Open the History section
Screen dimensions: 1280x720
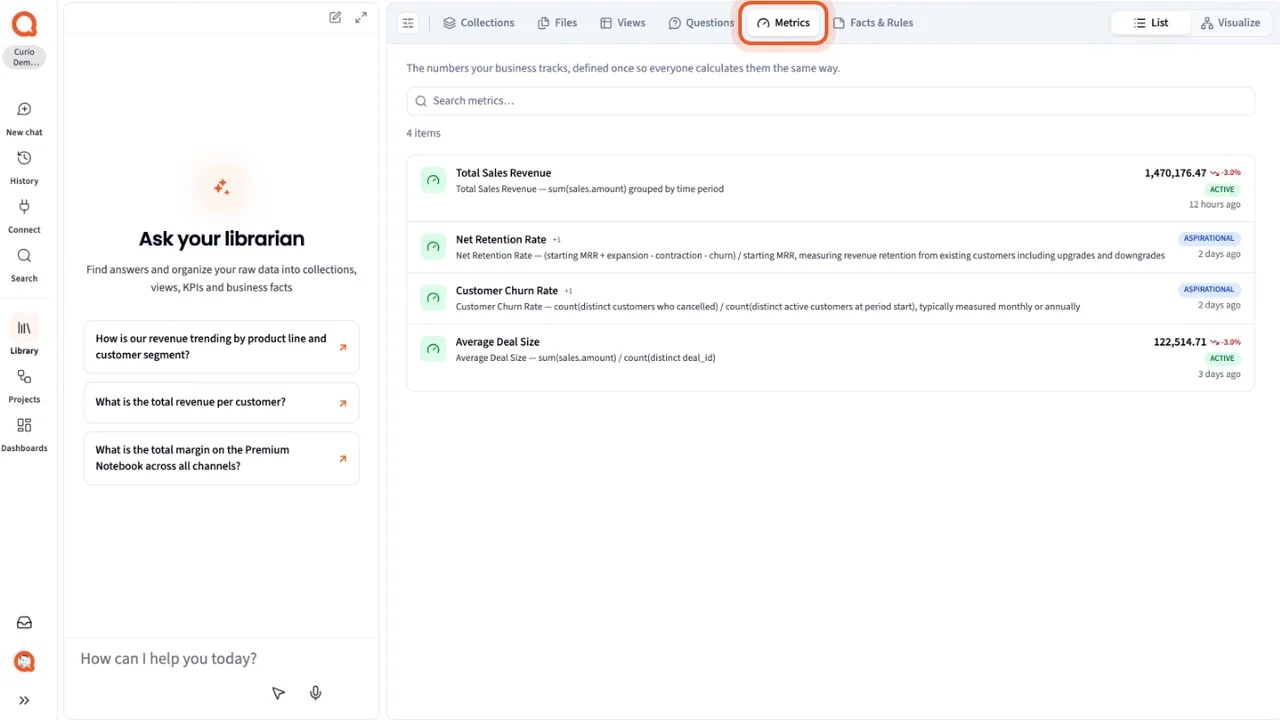[24, 167]
